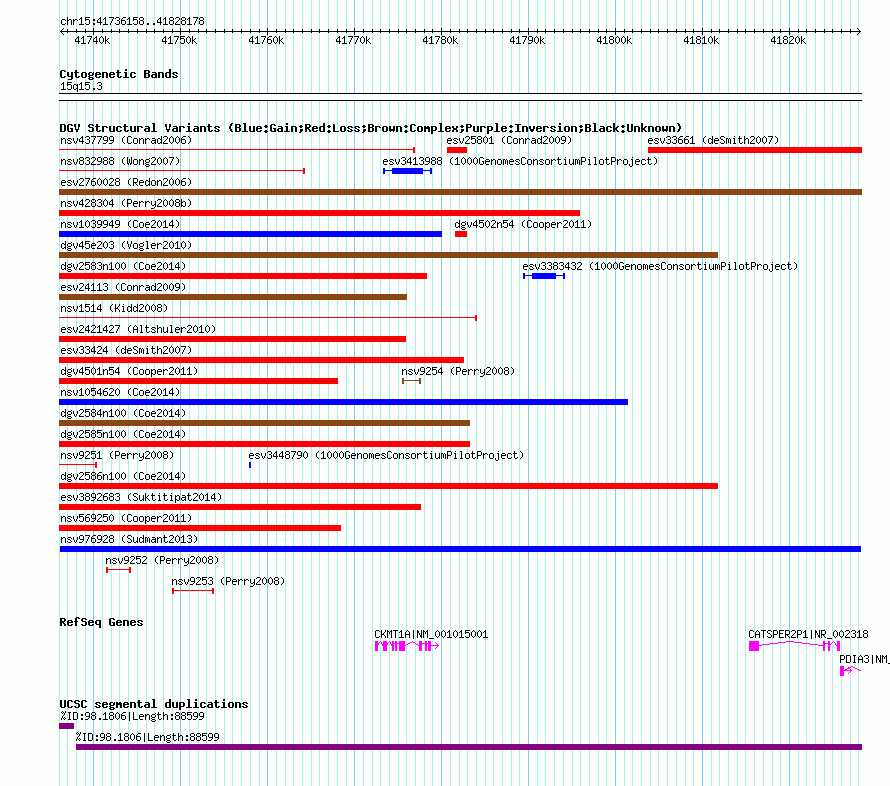Open dgv2584n100 (Coe2014) label
The height and width of the screenshot is (786, 890).
[123, 413]
